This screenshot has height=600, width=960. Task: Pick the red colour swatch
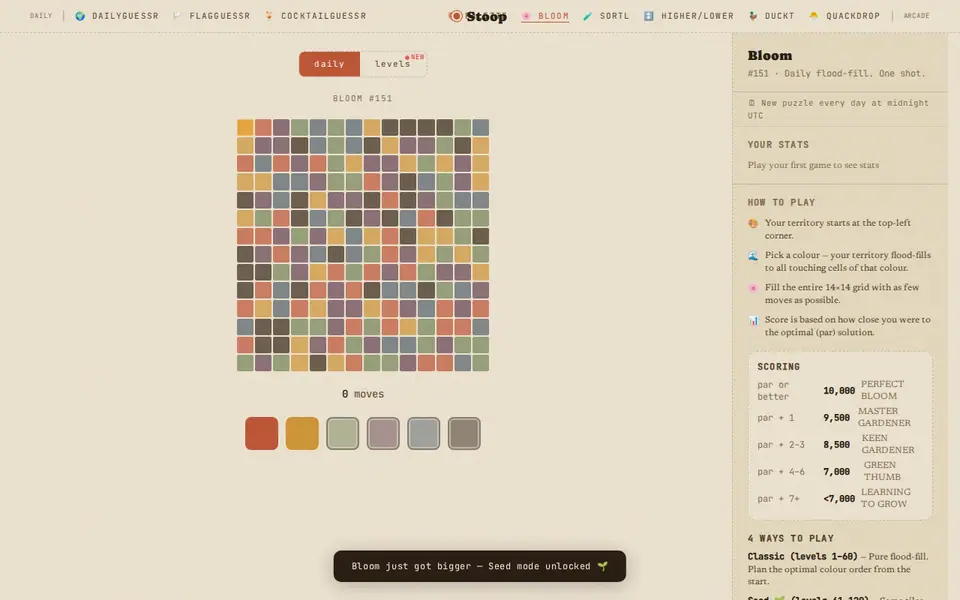coord(261,433)
